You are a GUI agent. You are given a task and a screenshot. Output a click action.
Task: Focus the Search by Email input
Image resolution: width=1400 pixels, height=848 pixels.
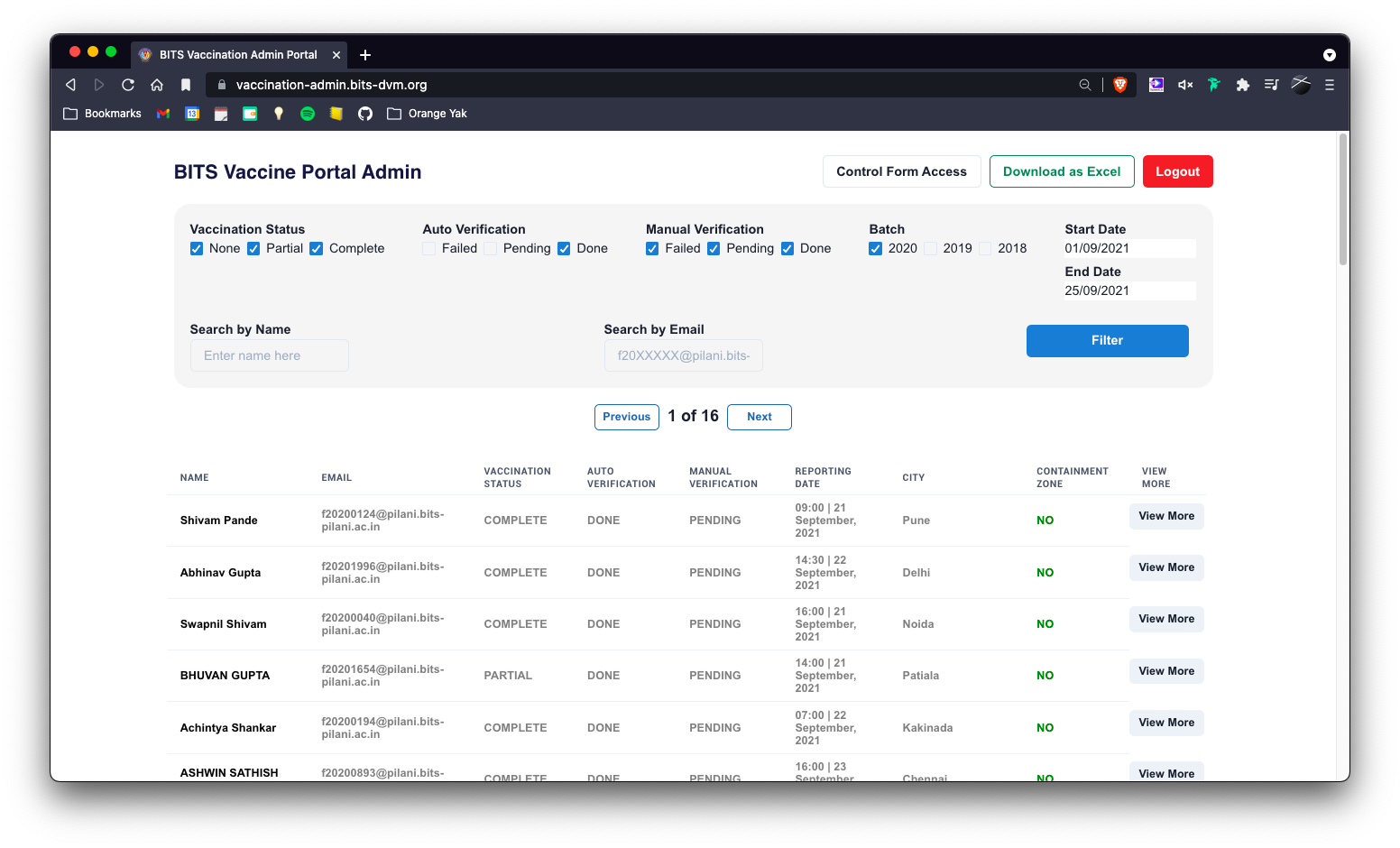click(x=684, y=355)
